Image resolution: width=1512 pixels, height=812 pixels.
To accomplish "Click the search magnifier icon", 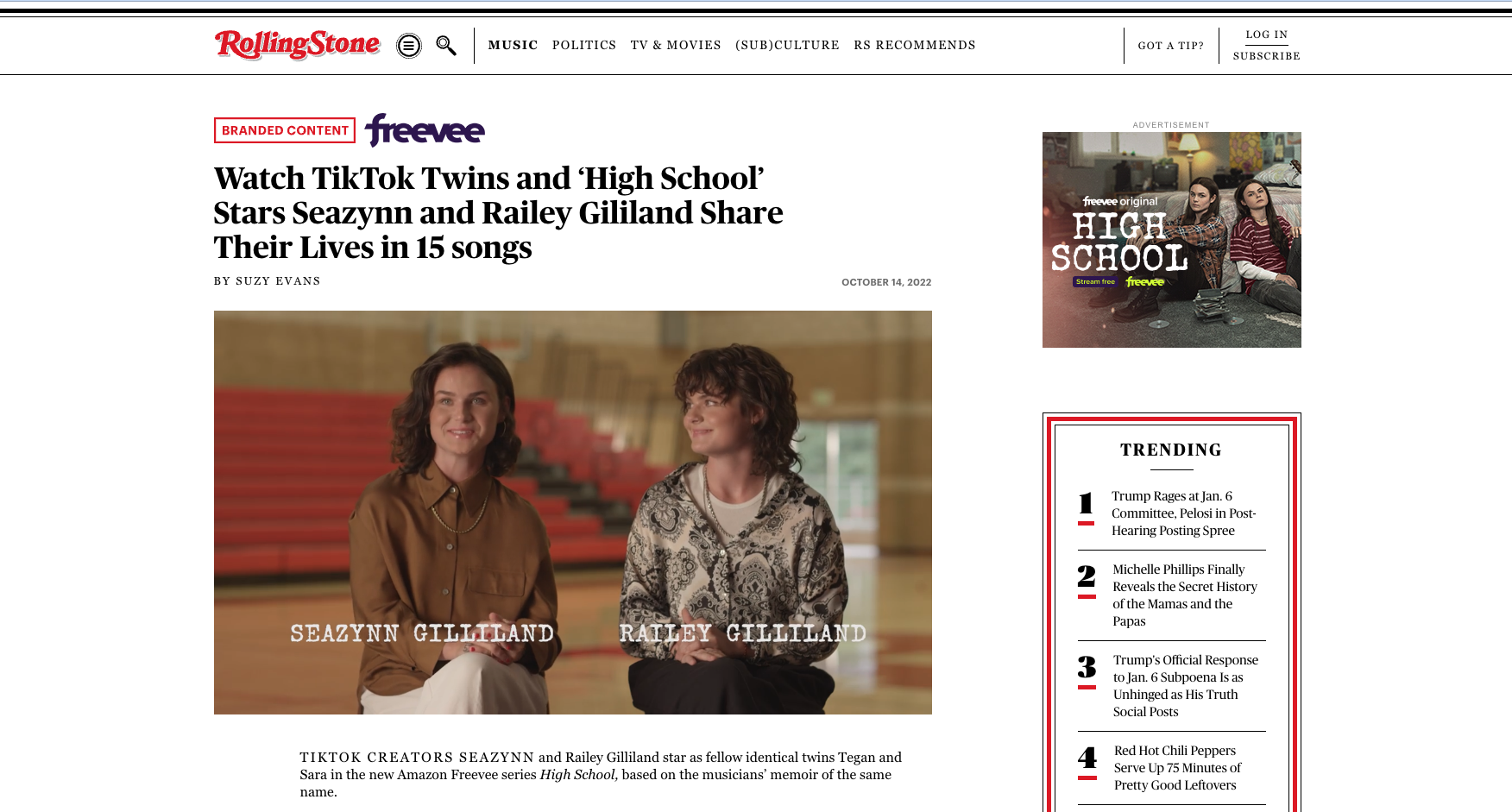I will [446, 46].
